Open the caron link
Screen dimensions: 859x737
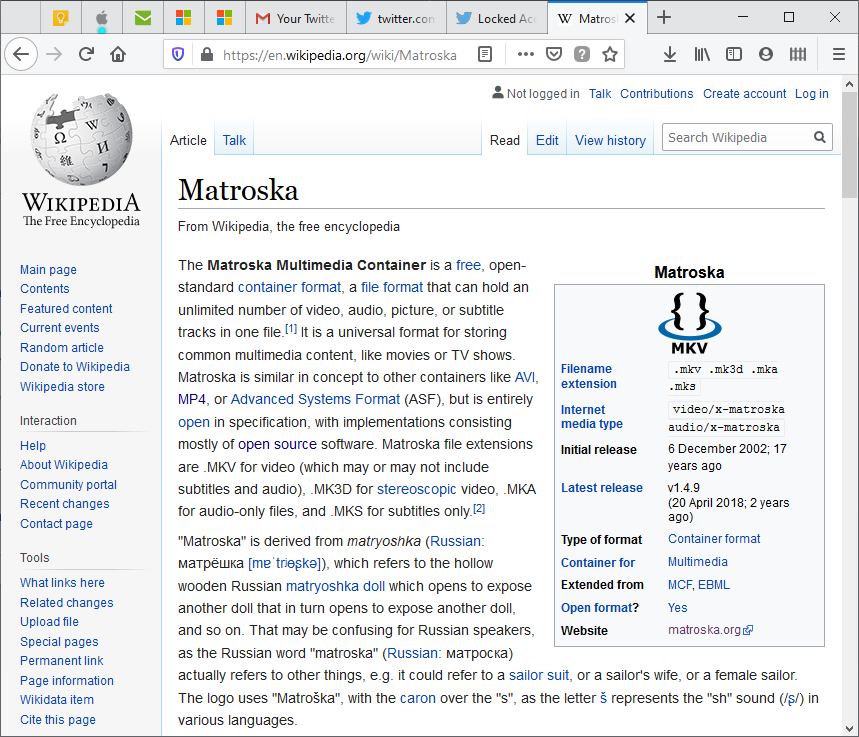417,698
